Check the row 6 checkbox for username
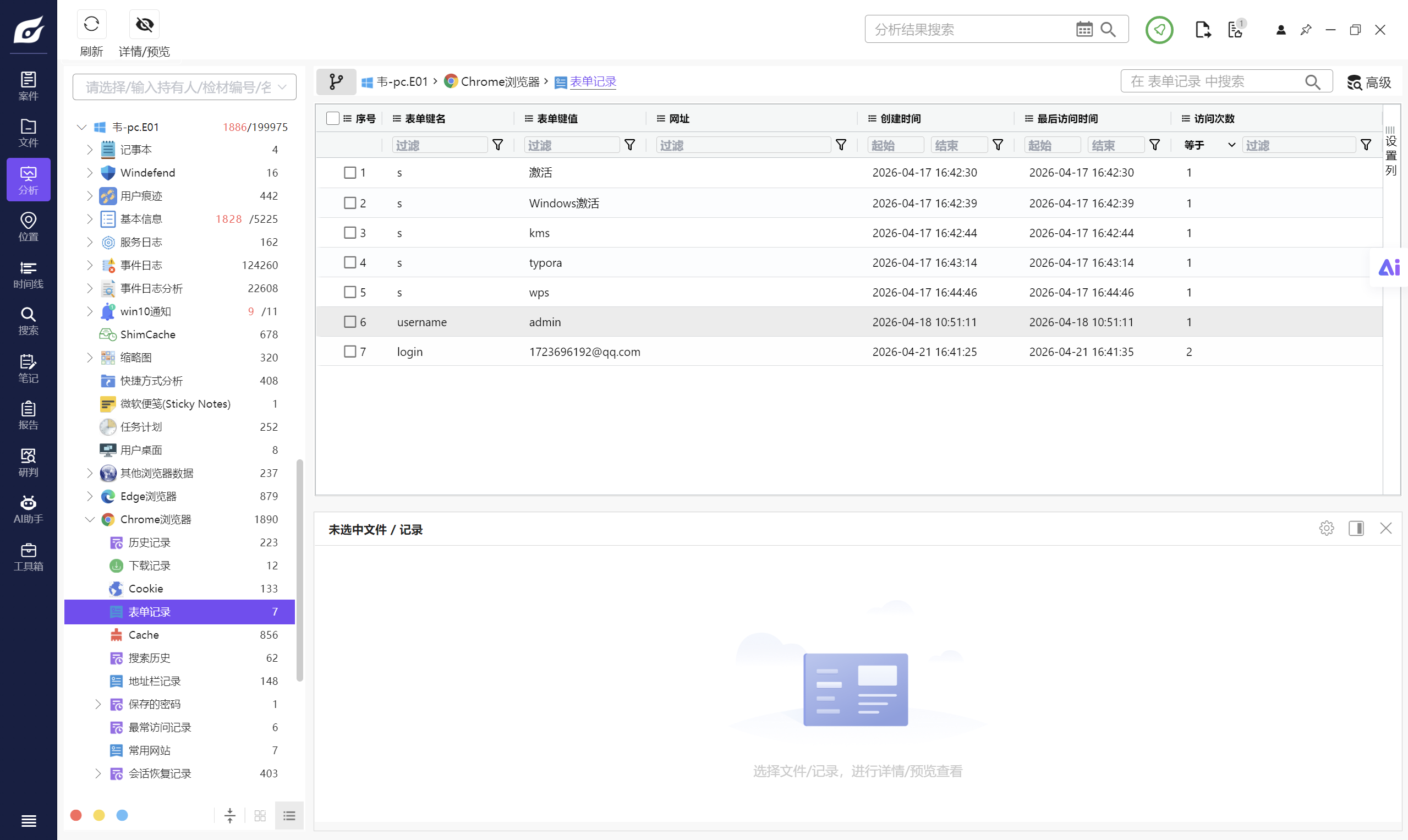This screenshot has width=1408, height=840. pos(350,321)
